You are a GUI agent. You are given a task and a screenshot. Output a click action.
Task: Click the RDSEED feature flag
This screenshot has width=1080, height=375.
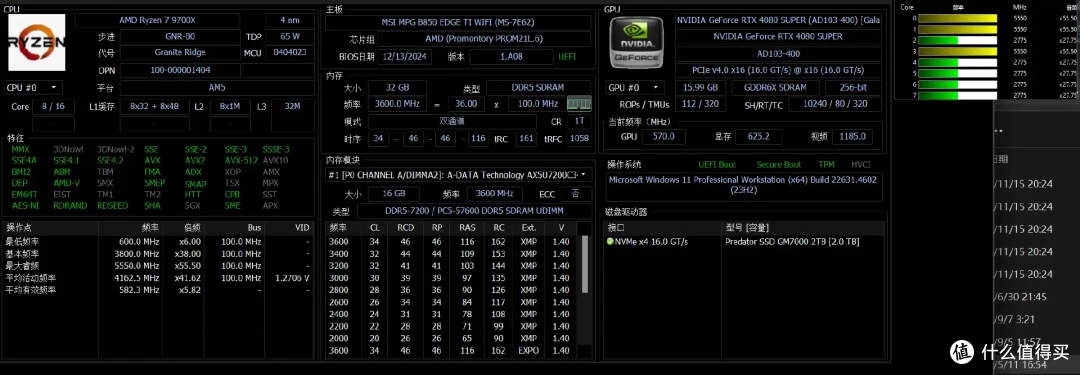(112, 205)
